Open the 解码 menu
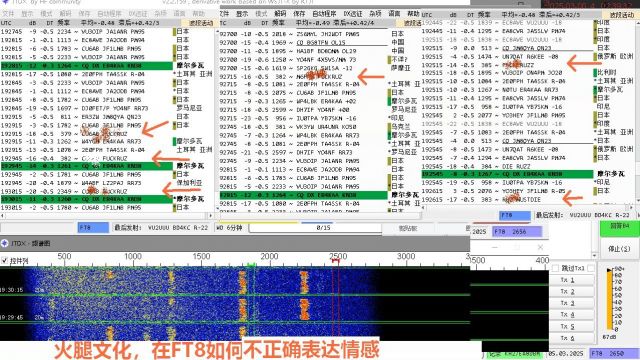This screenshot has height=360, width=640. (x=280, y=13)
